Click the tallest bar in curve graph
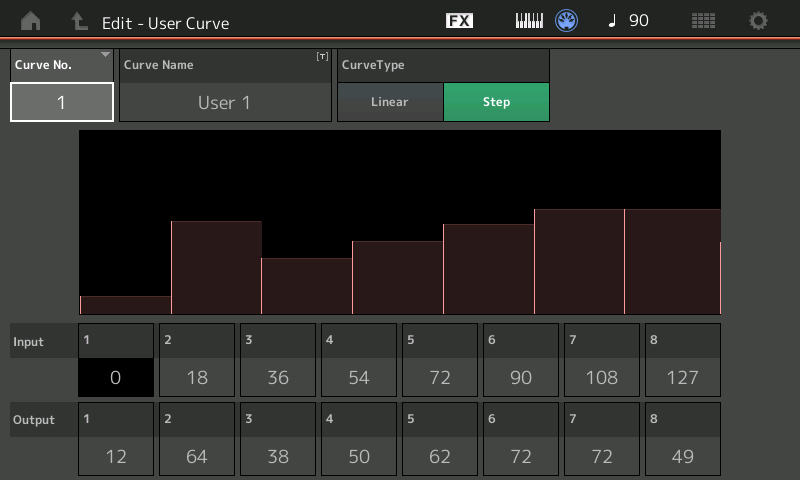The width and height of the screenshot is (800, 480). (579, 262)
